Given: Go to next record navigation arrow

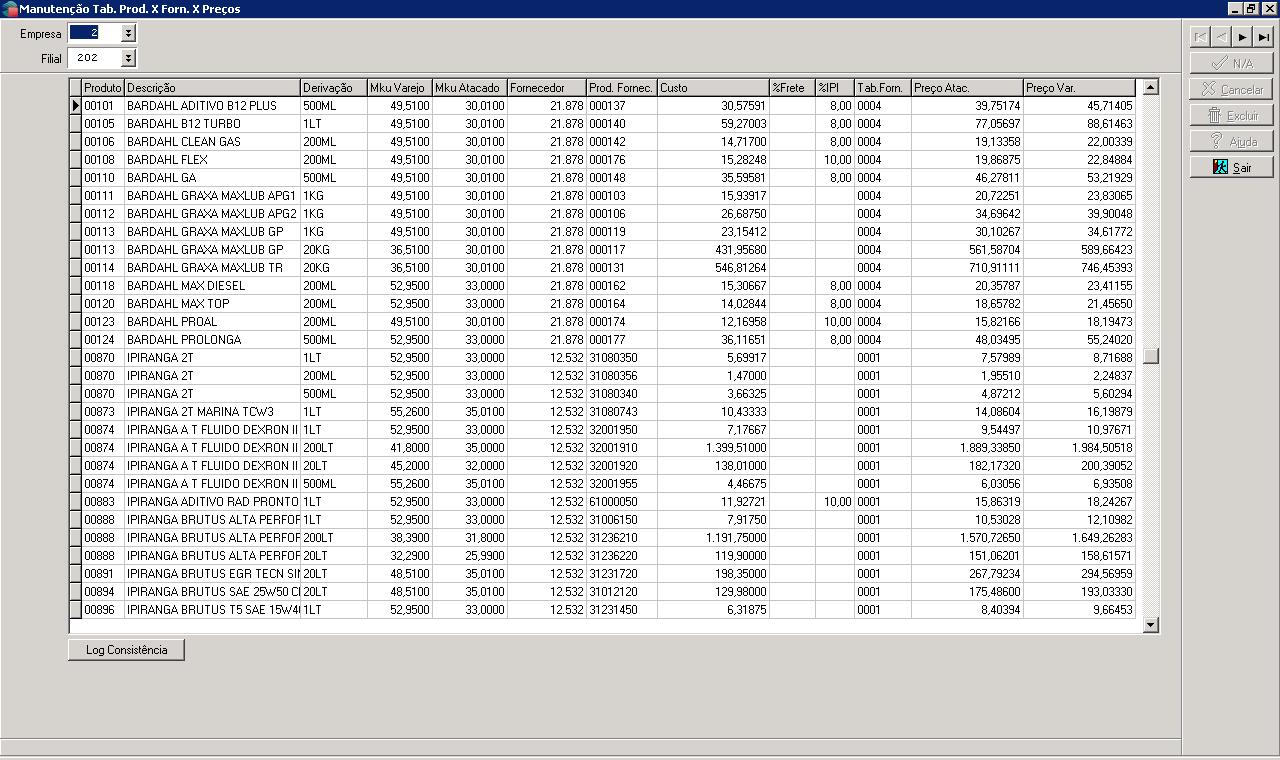Looking at the screenshot, I should click(x=1242, y=37).
